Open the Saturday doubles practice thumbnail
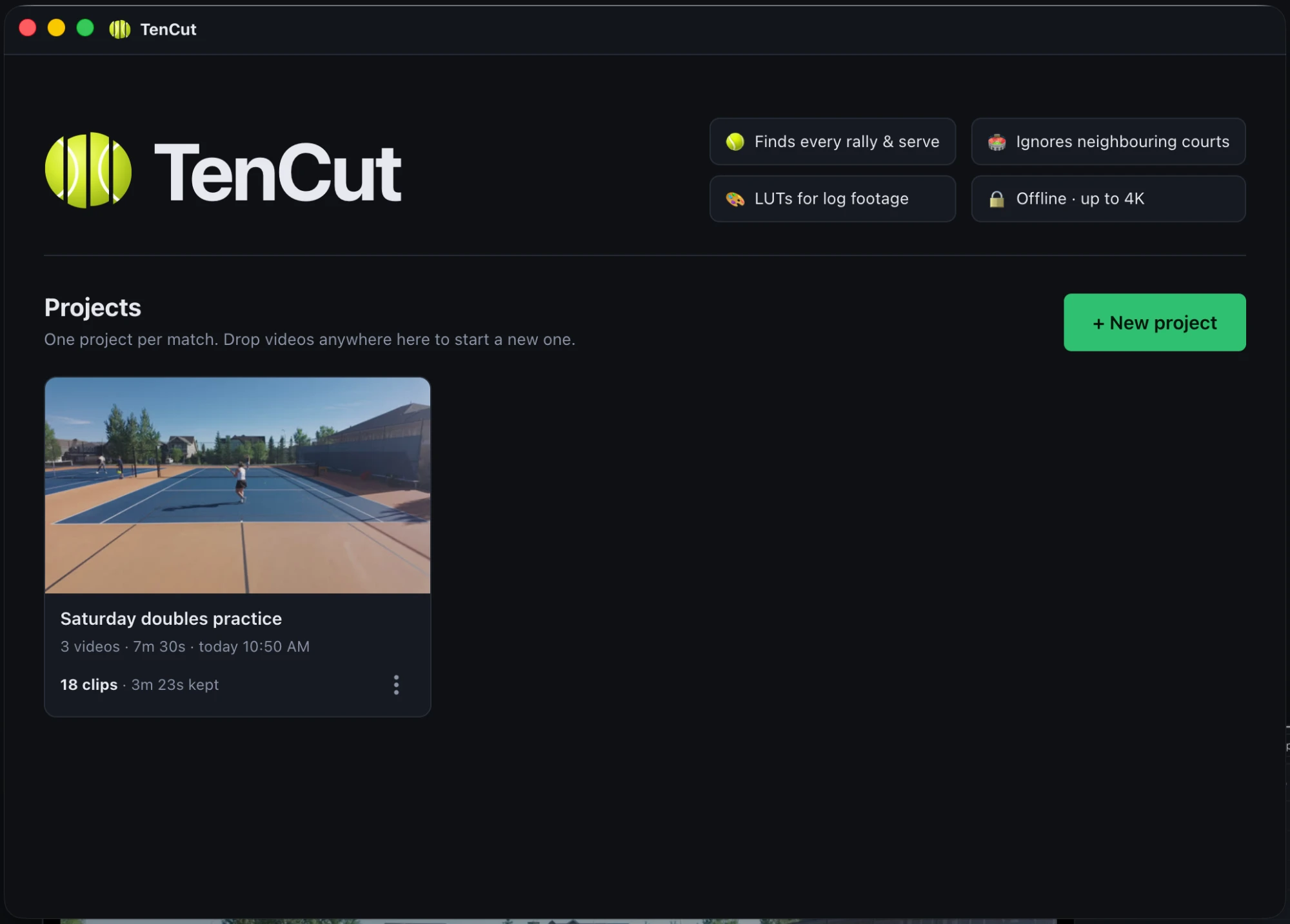The height and width of the screenshot is (924, 1290). tap(237, 485)
